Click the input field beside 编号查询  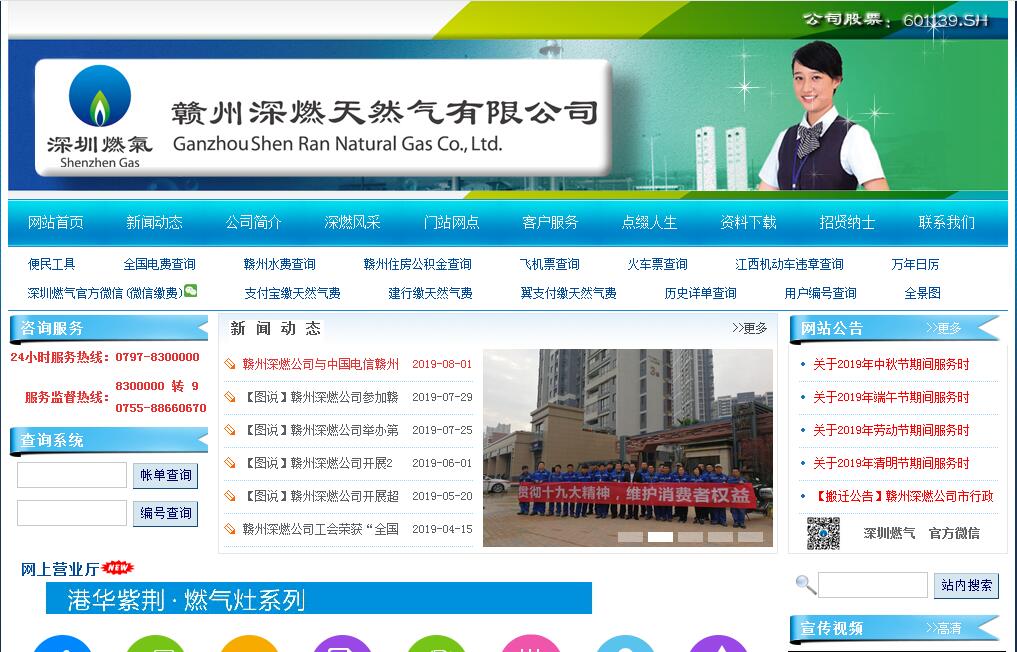[x=72, y=513]
